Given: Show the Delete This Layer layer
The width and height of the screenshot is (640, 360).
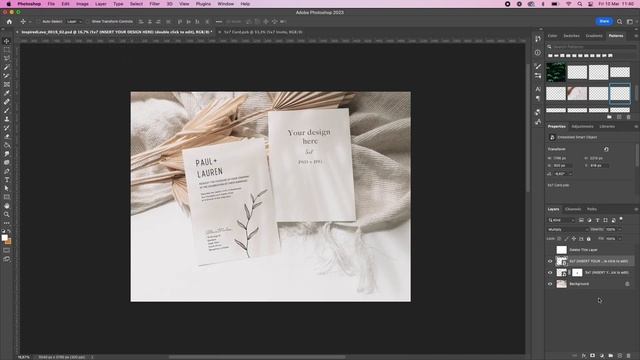Looking at the screenshot, I should [x=550, y=250].
